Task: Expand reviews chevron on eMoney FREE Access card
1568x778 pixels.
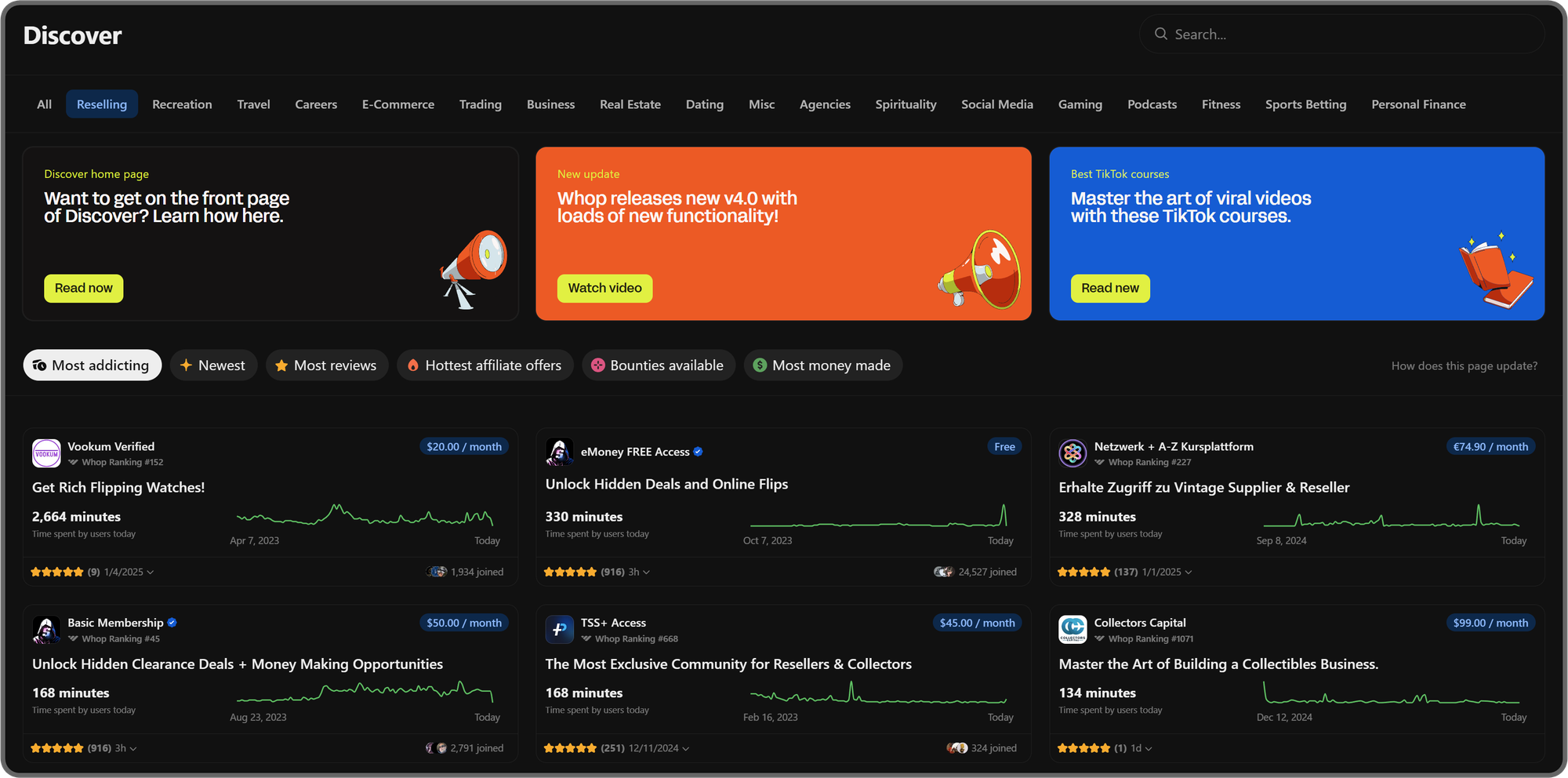Action: point(646,573)
